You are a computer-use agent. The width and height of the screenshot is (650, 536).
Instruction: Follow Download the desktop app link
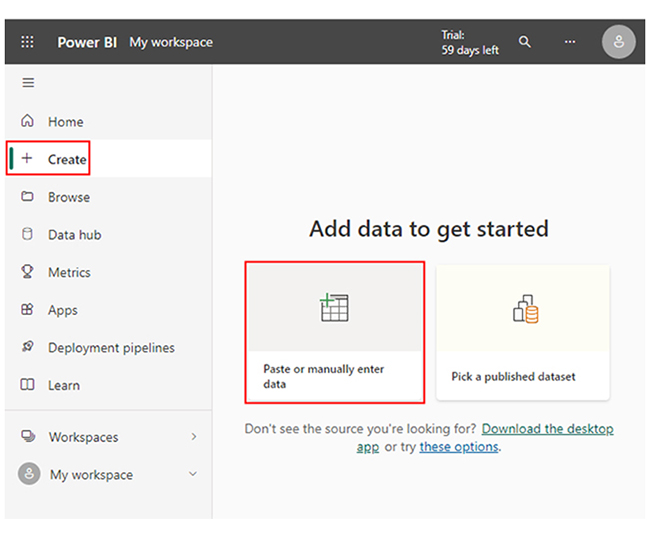(548, 429)
